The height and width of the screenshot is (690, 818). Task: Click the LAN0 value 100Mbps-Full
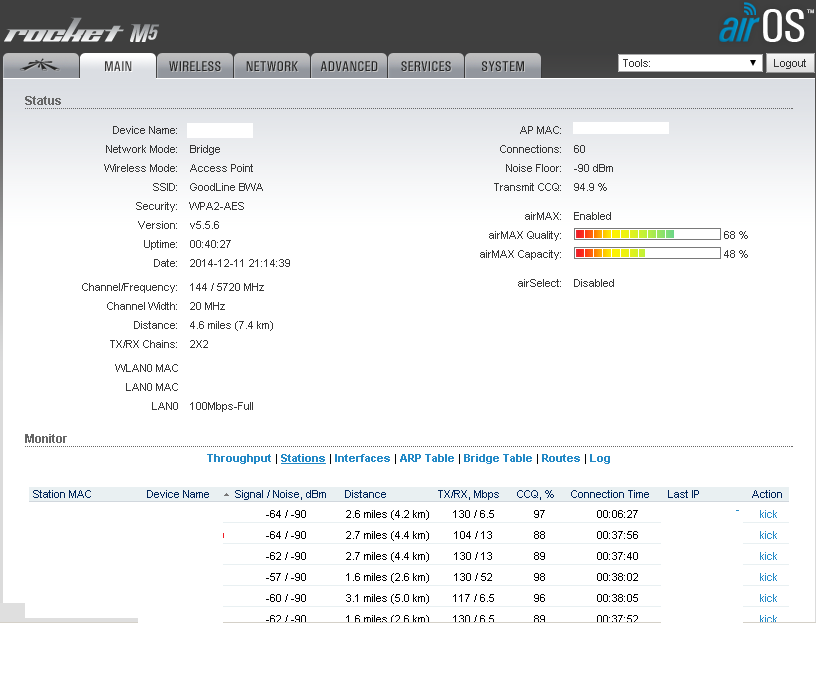[221, 406]
